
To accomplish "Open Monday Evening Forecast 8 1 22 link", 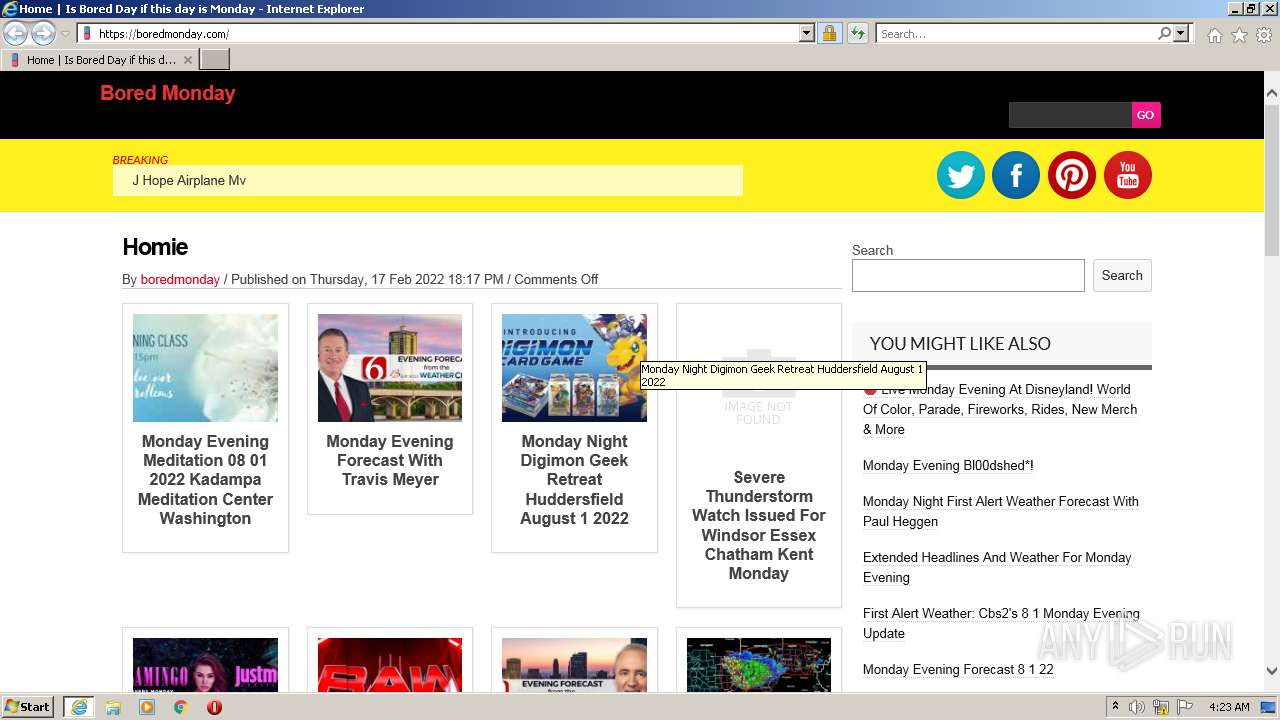I will point(958,669).
